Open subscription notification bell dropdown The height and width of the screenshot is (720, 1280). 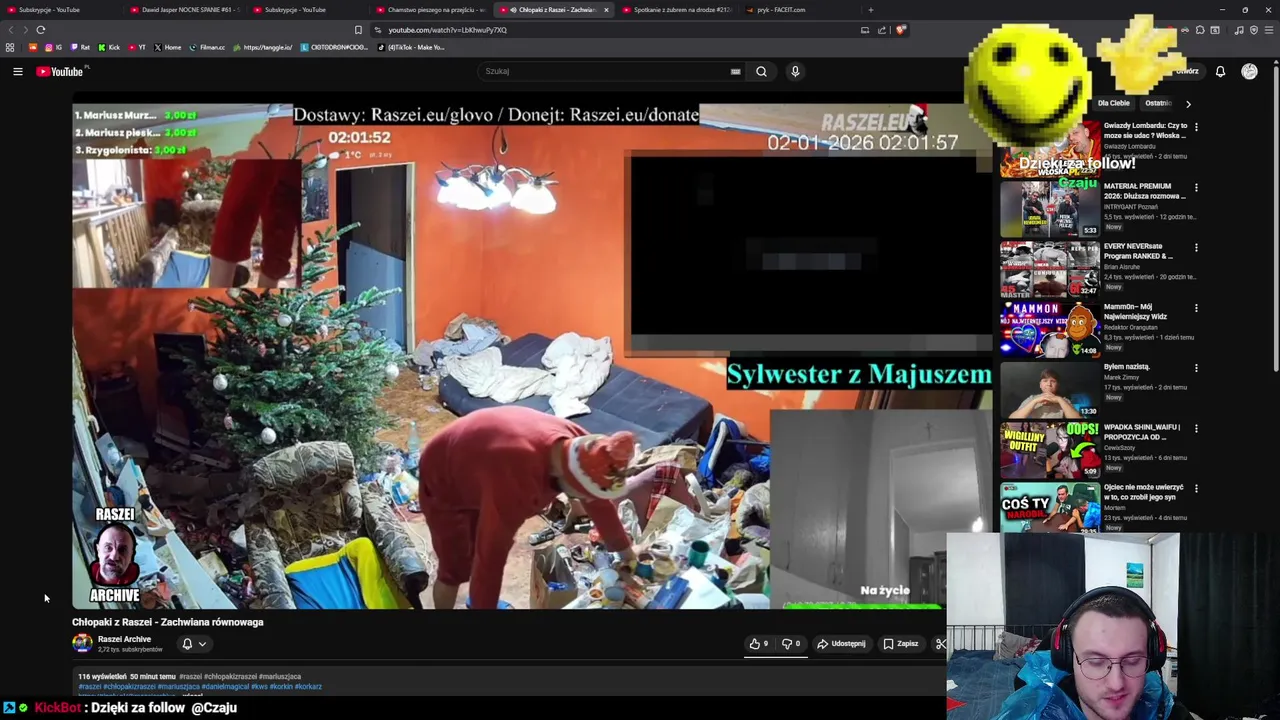point(194,644)
